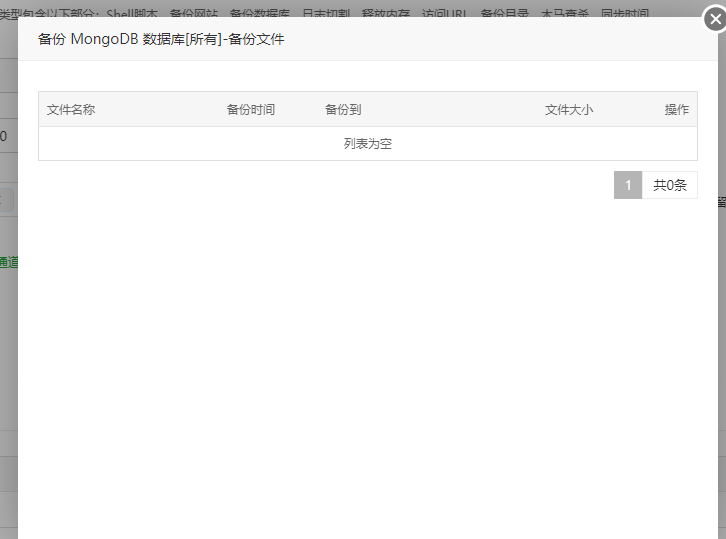Click the 文件大小 column header
Viewport: 726px width, 539px height.
click(569, 110)
